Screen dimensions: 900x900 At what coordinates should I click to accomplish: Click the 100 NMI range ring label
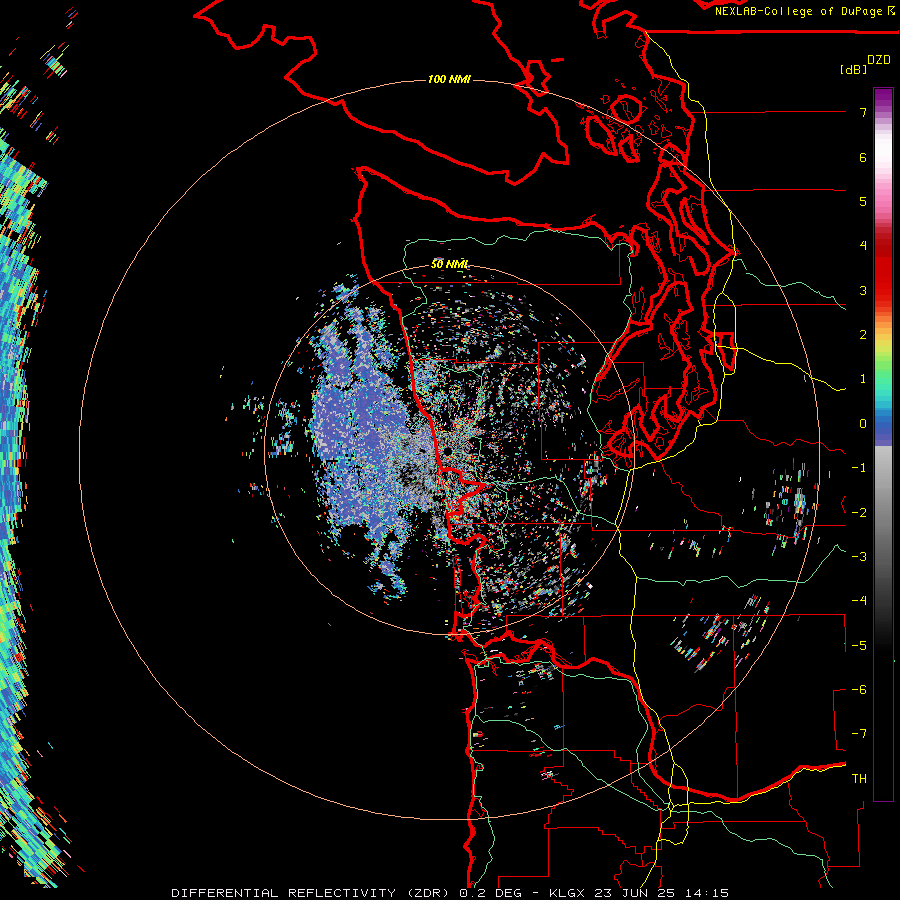449,79
